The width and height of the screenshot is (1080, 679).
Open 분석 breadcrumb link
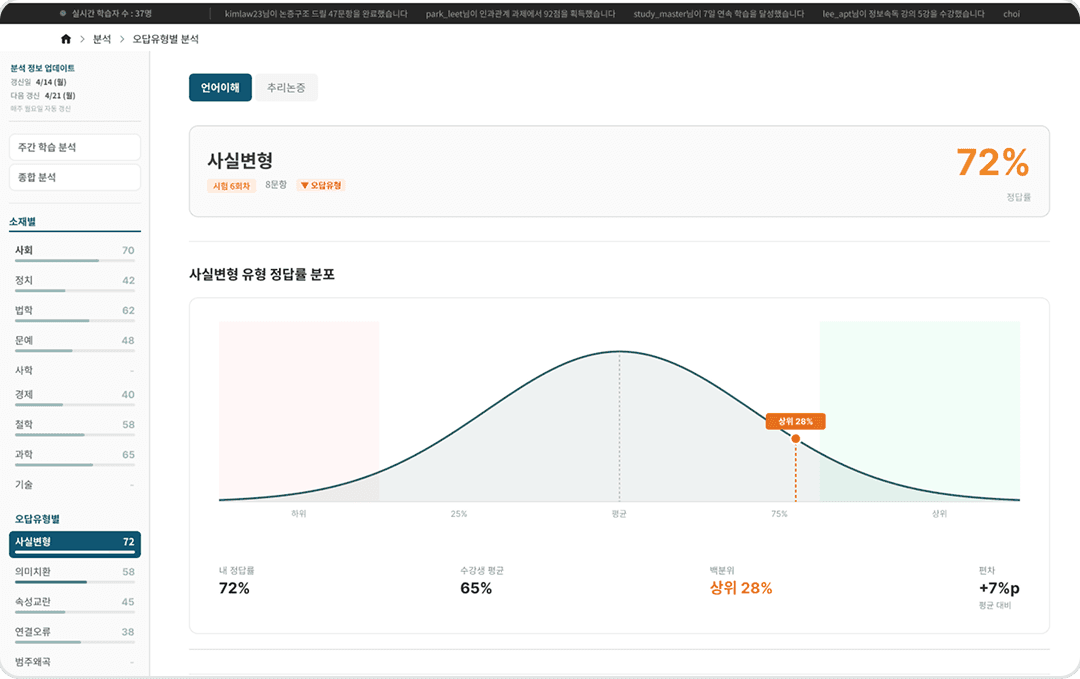102,39
